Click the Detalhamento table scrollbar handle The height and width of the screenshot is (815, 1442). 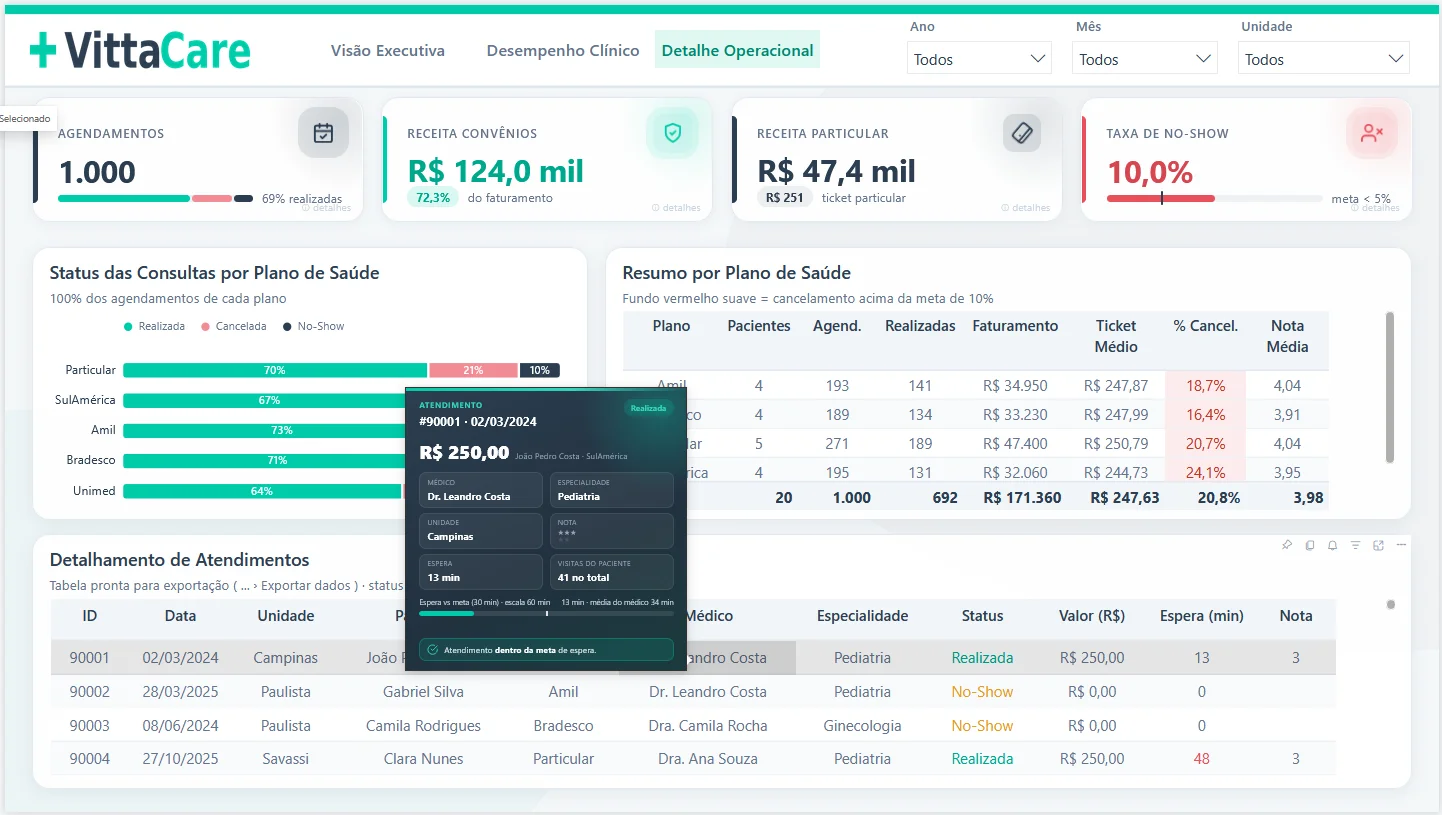(x=1390, y=605)
